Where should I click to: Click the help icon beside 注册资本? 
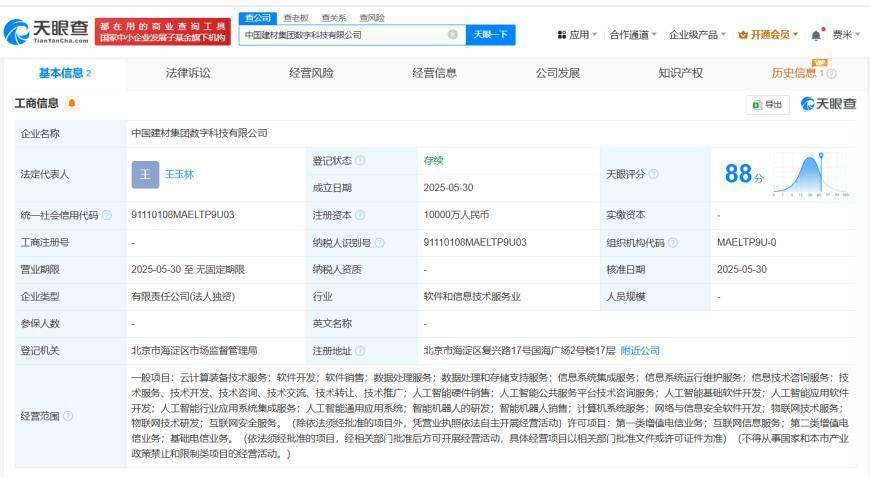360,215
